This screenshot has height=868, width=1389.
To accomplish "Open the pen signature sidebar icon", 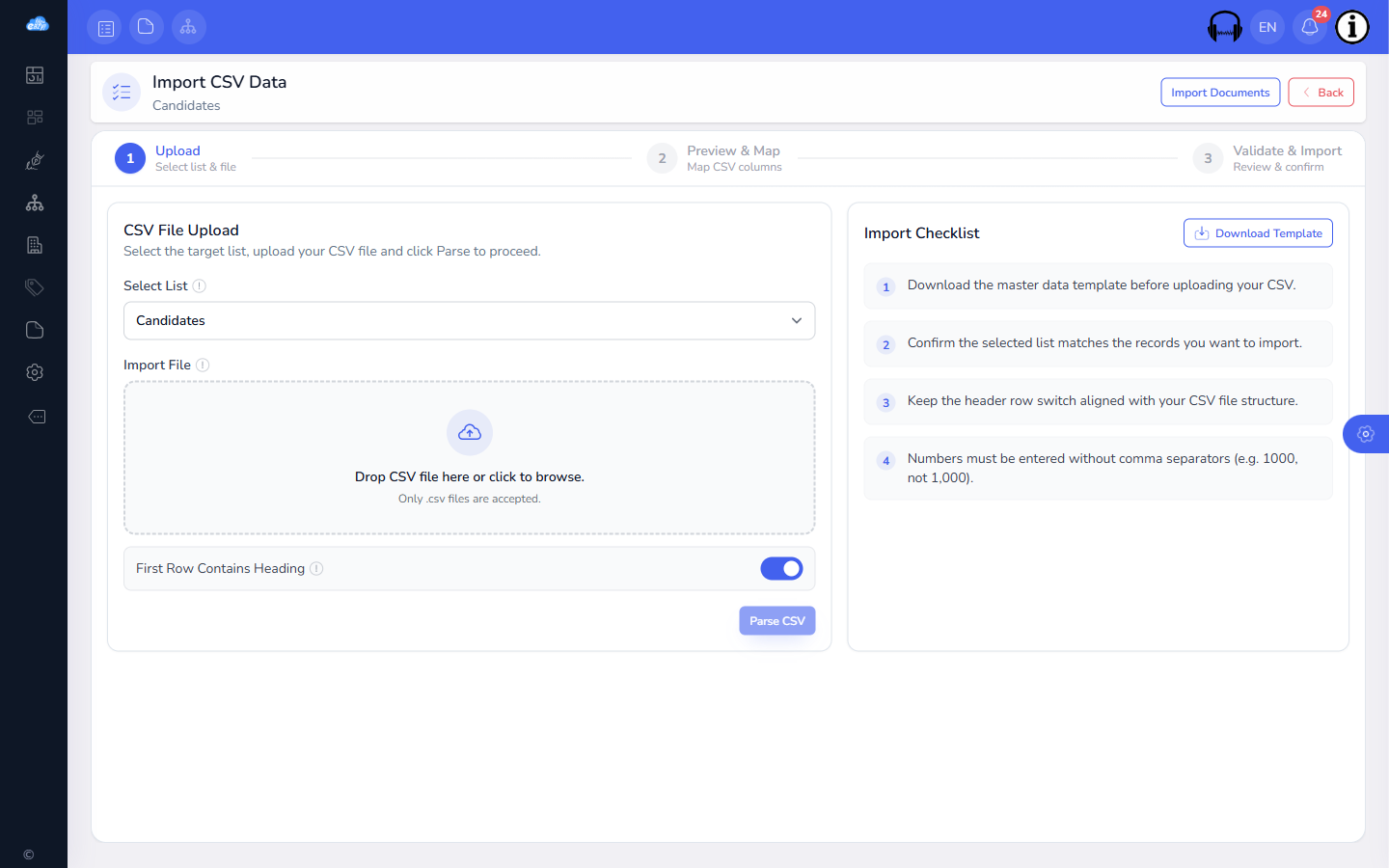I will [x=35, y=160].
